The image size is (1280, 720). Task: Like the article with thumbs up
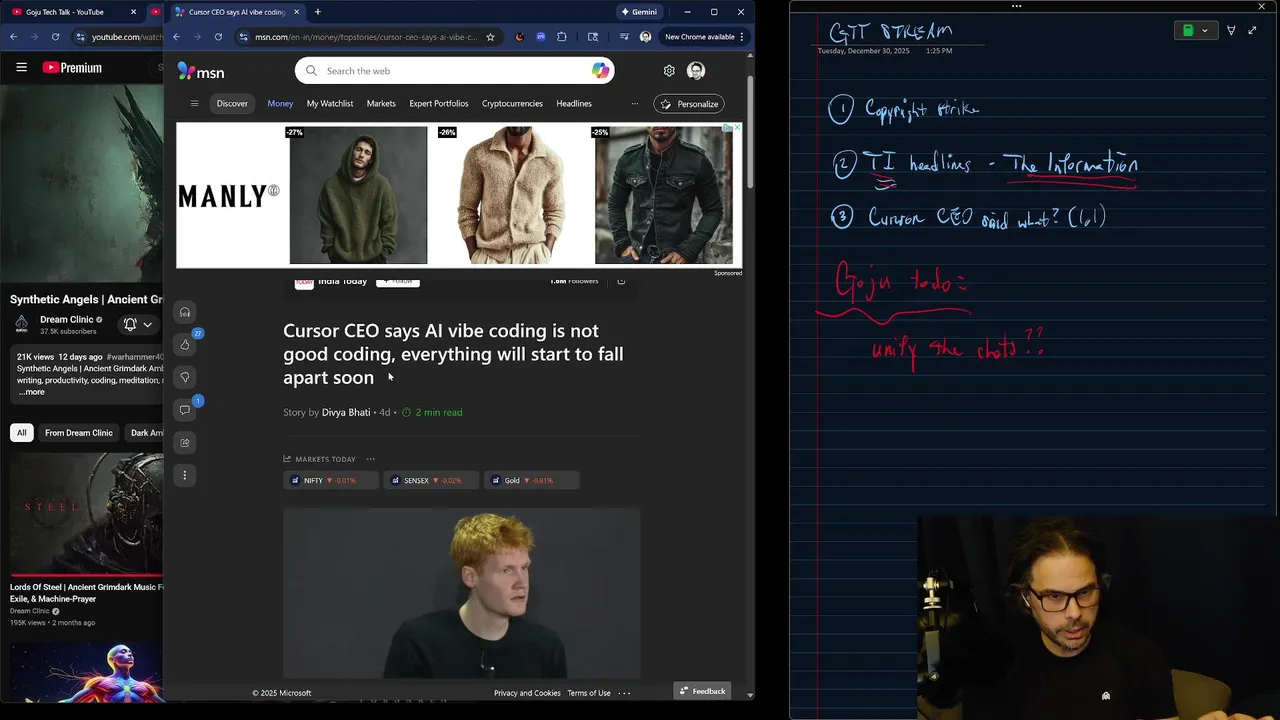click(x=185, y=345)
